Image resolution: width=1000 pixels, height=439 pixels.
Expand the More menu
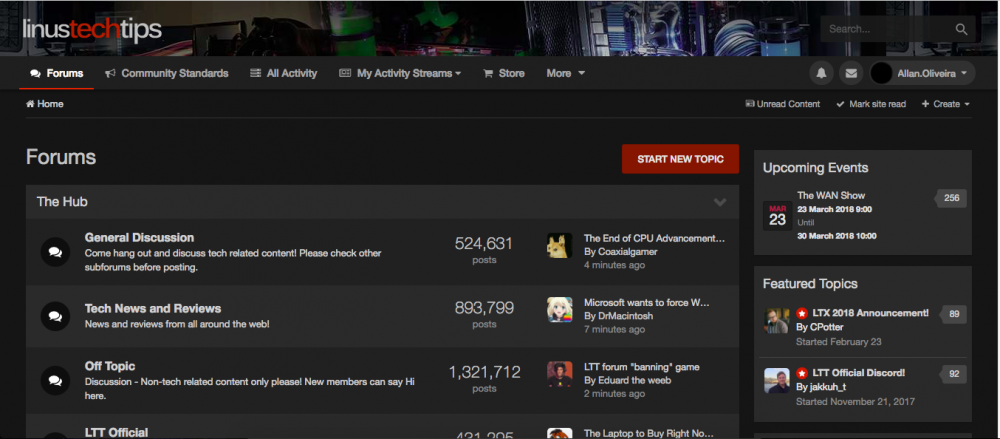click(x=566, y=73)
